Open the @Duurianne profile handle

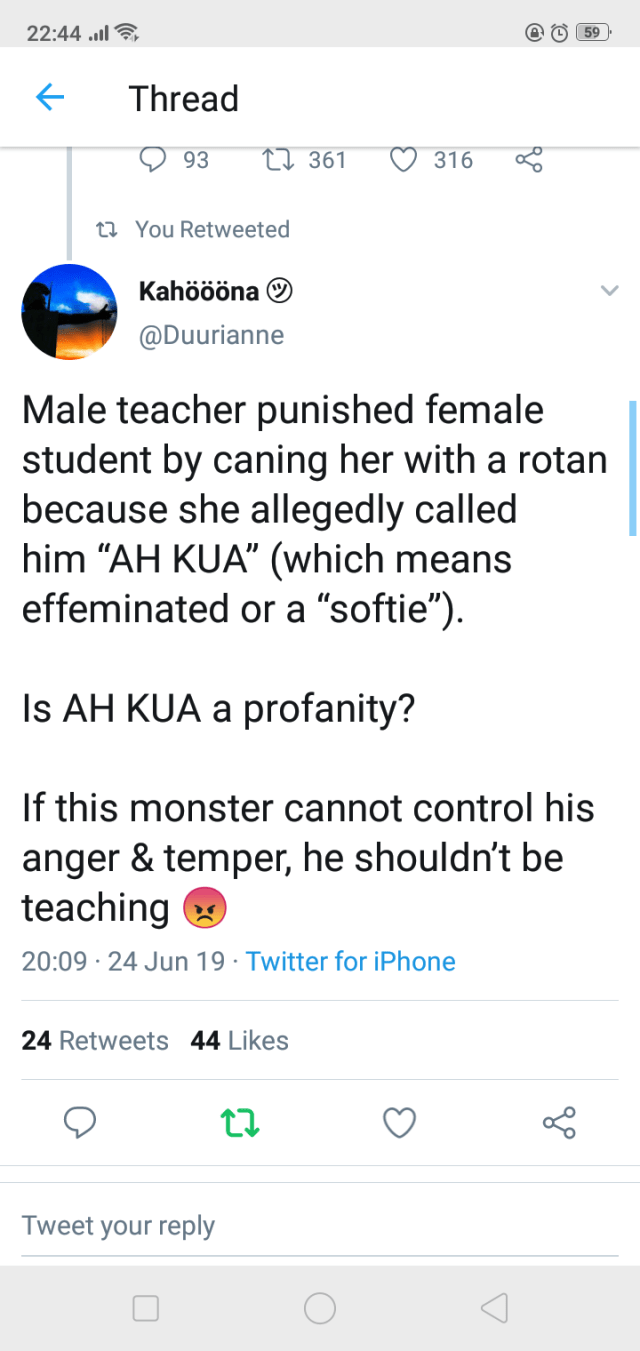pyautogui.click(x=211, y=335)
